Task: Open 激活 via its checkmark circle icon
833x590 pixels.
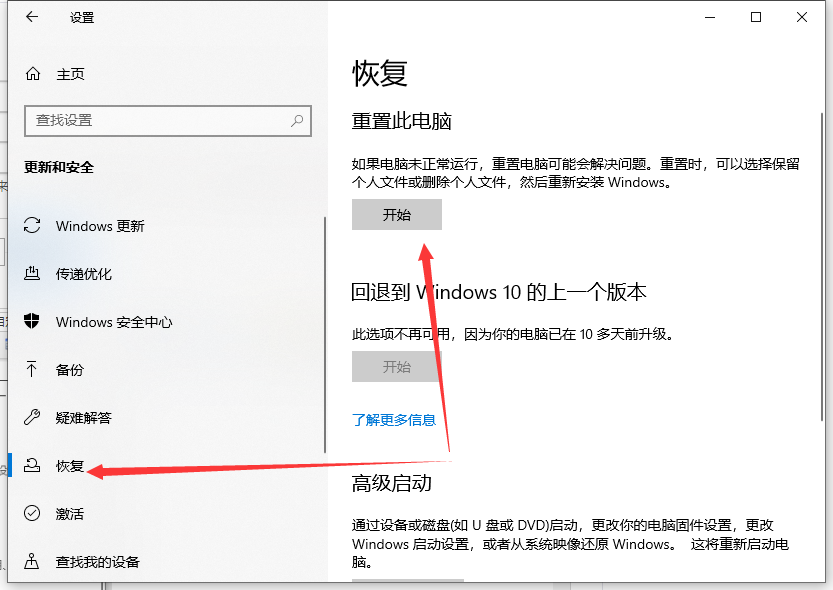Action: point(33,514)
